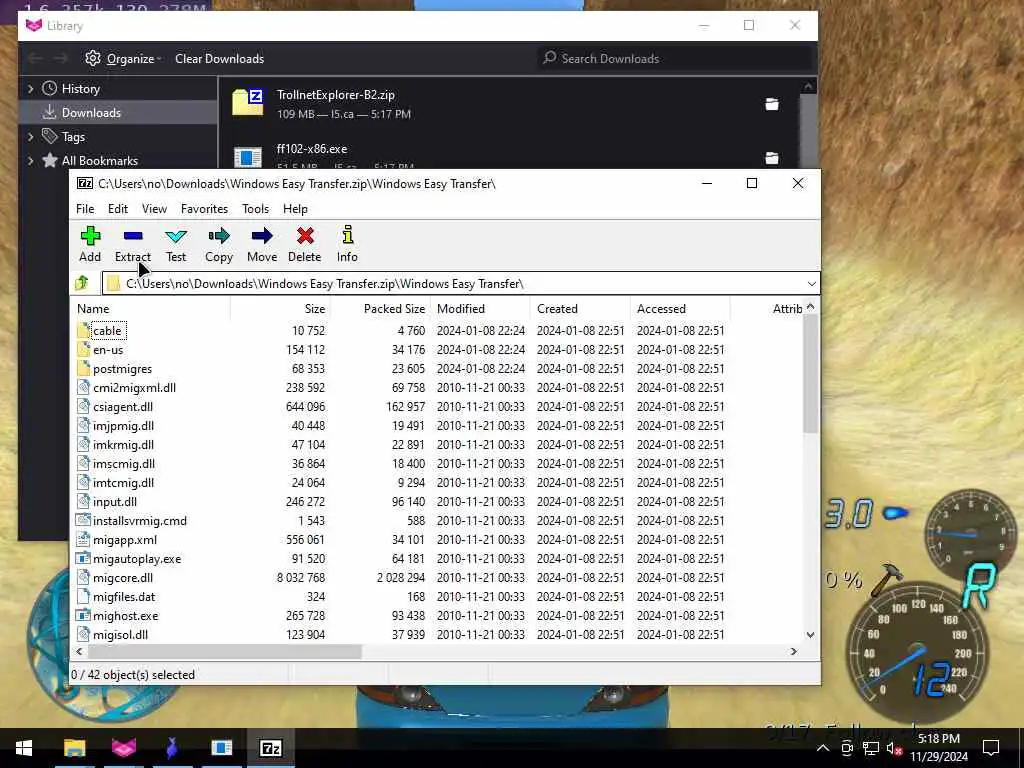Open the Tools menu
This screenshot has height=768, width=1024.
pyautogui.click(x=255, y=209)
